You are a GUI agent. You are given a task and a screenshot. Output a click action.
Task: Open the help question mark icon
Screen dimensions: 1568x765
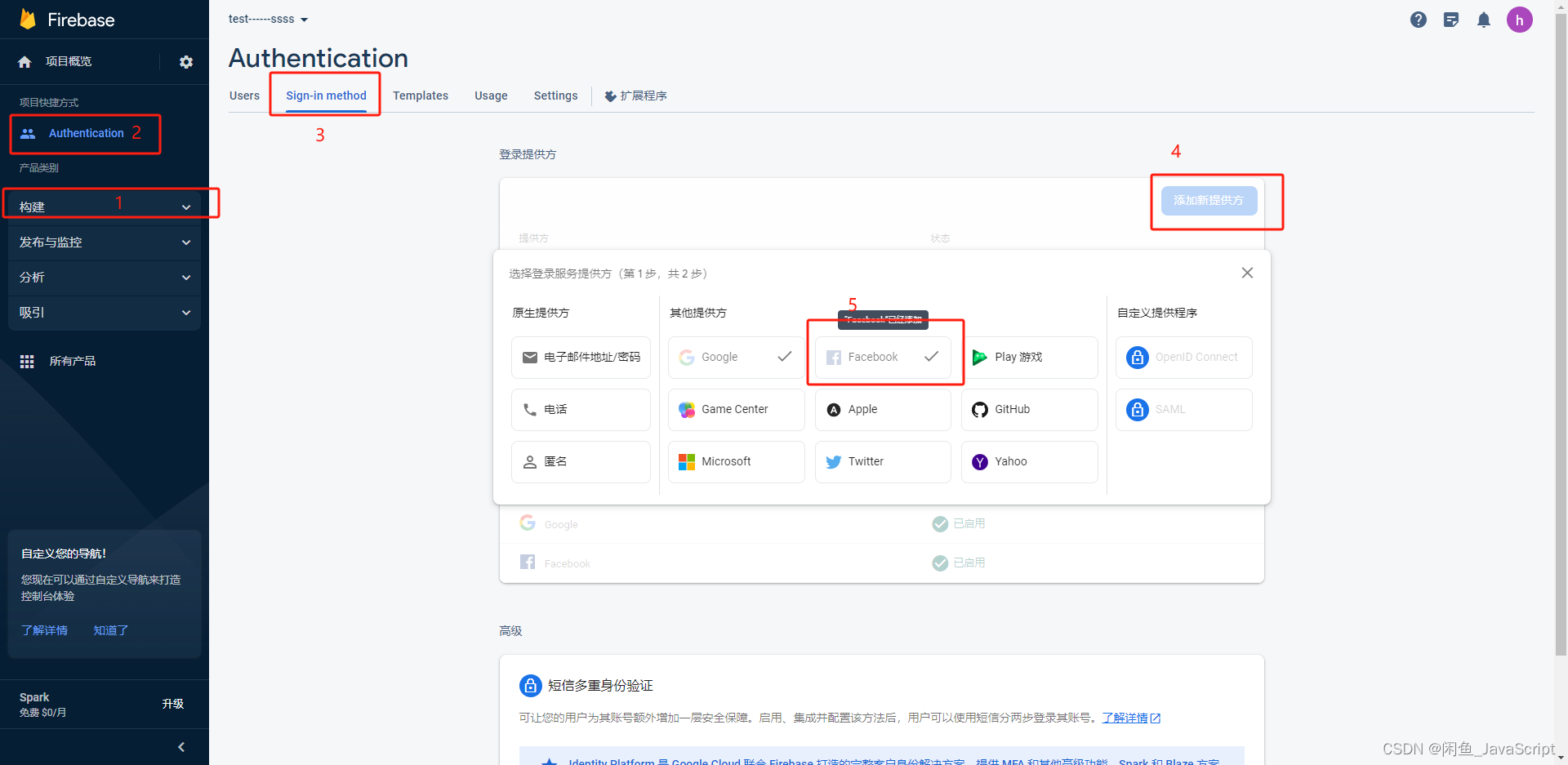[1419, 20]
